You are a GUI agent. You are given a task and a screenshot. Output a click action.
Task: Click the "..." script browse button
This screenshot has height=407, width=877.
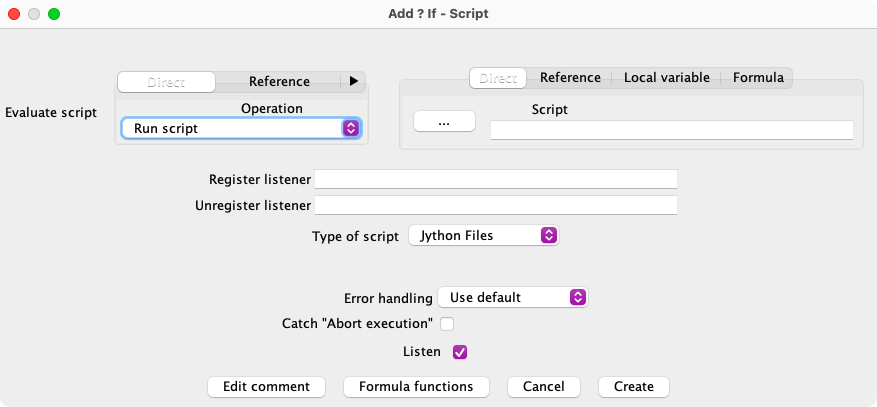(444, 121)
